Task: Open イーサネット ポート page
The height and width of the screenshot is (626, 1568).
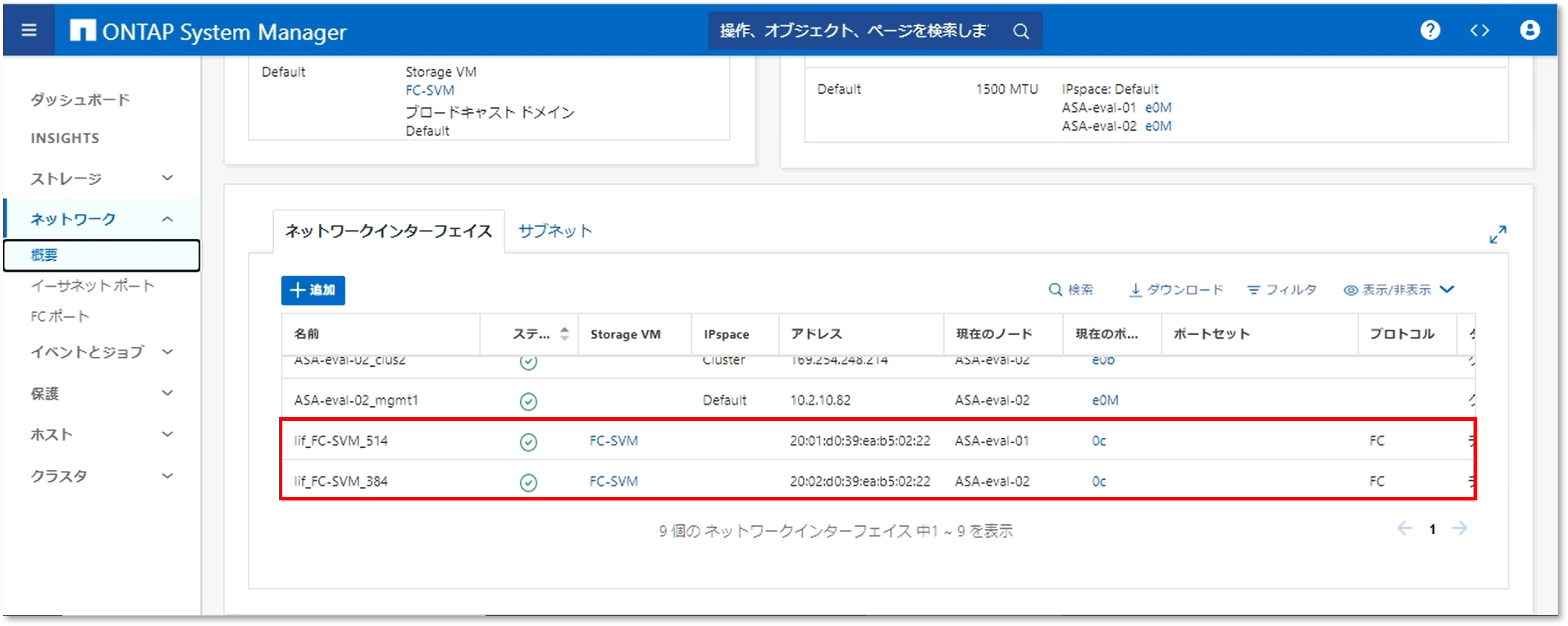Action: (x=93, y=285)
